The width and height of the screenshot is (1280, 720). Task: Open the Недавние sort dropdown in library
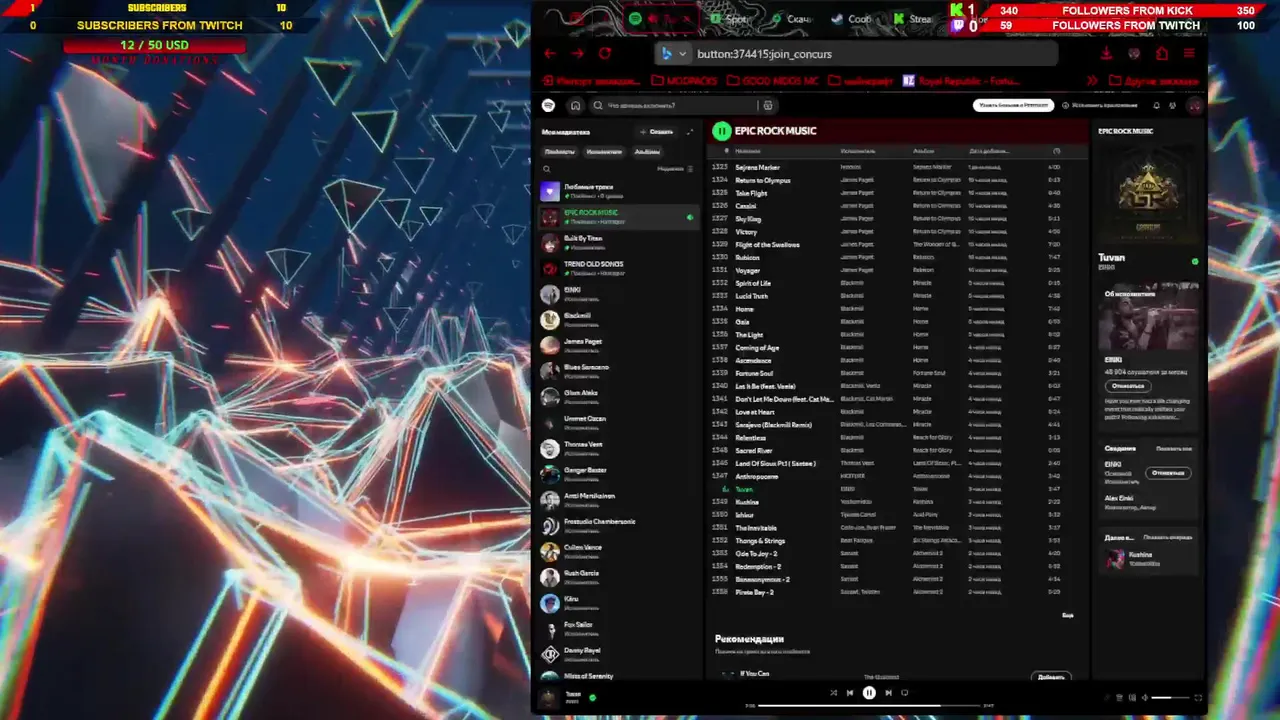point(675,169)
